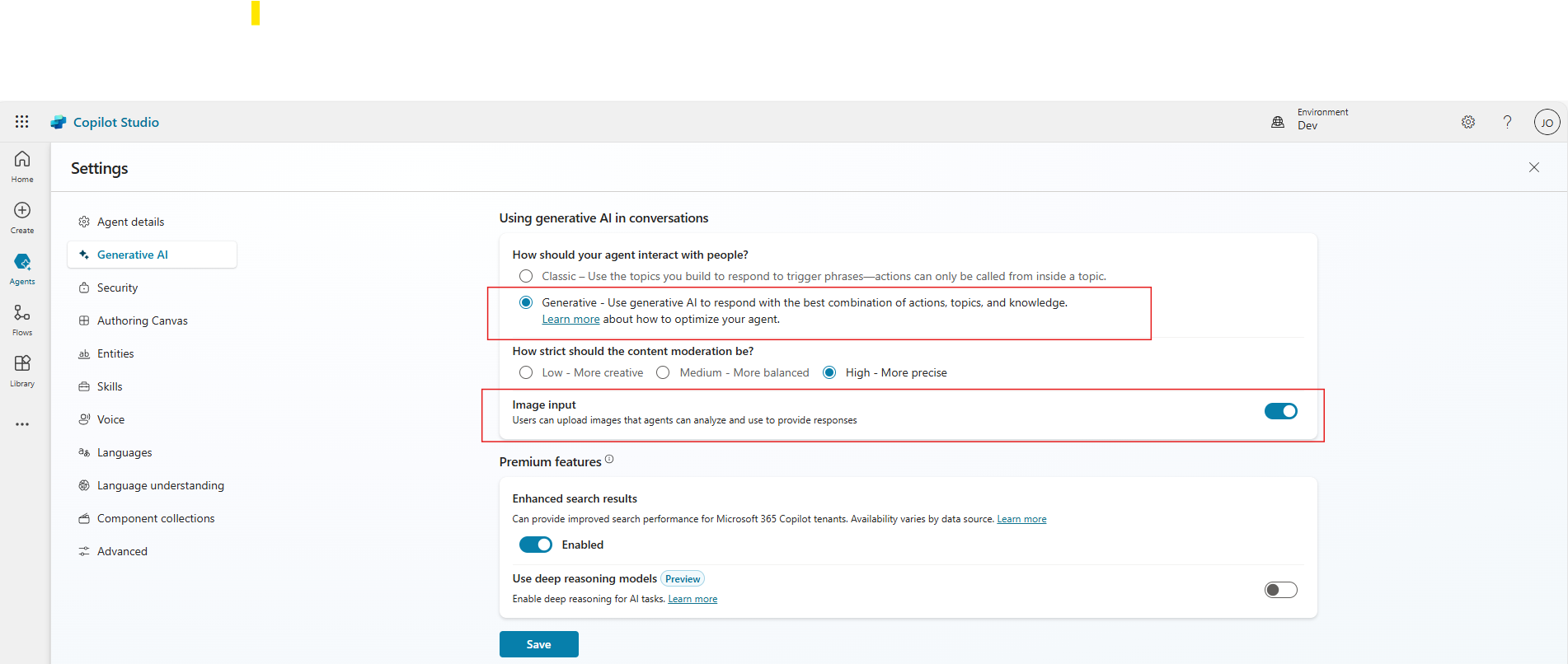Disable Enhanced search results toggle
Viewport: 1568px width, 664px height.
[x=536, y=545]
